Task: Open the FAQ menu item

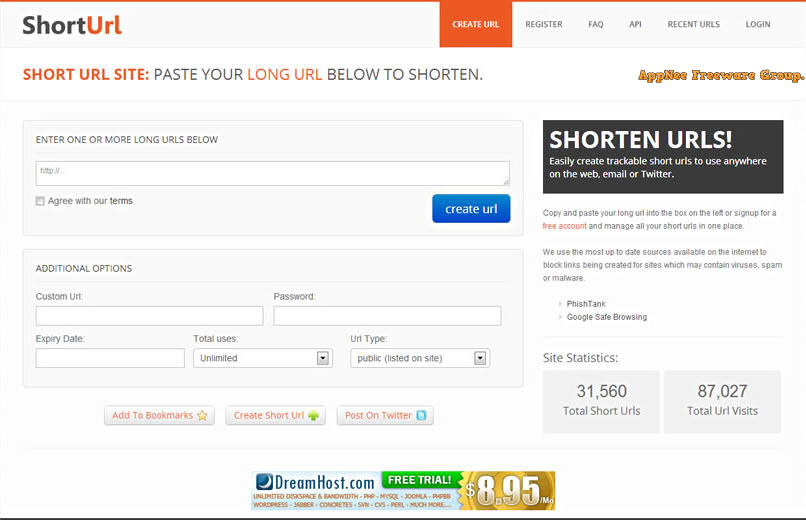Action: pos(595,24)
